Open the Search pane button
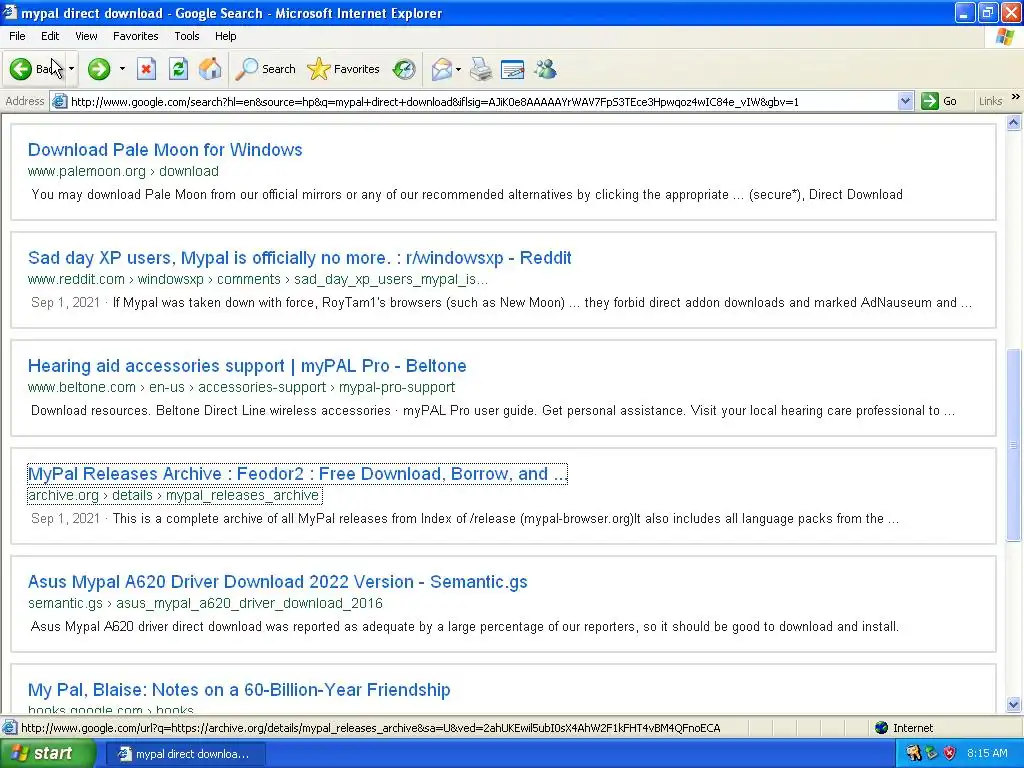The width and height of the screenshot is (1024, 768). click(x=266, y=69)
